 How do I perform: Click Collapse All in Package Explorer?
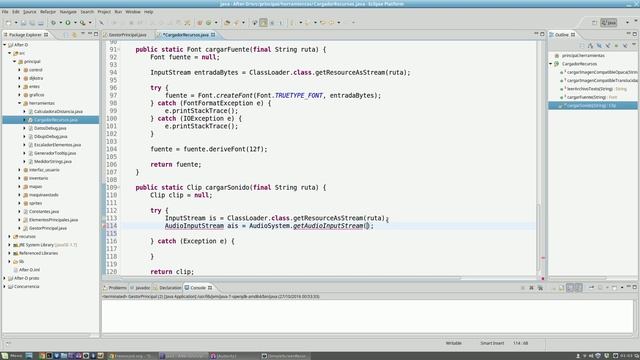pyautogui.click(x=66, y=35)
